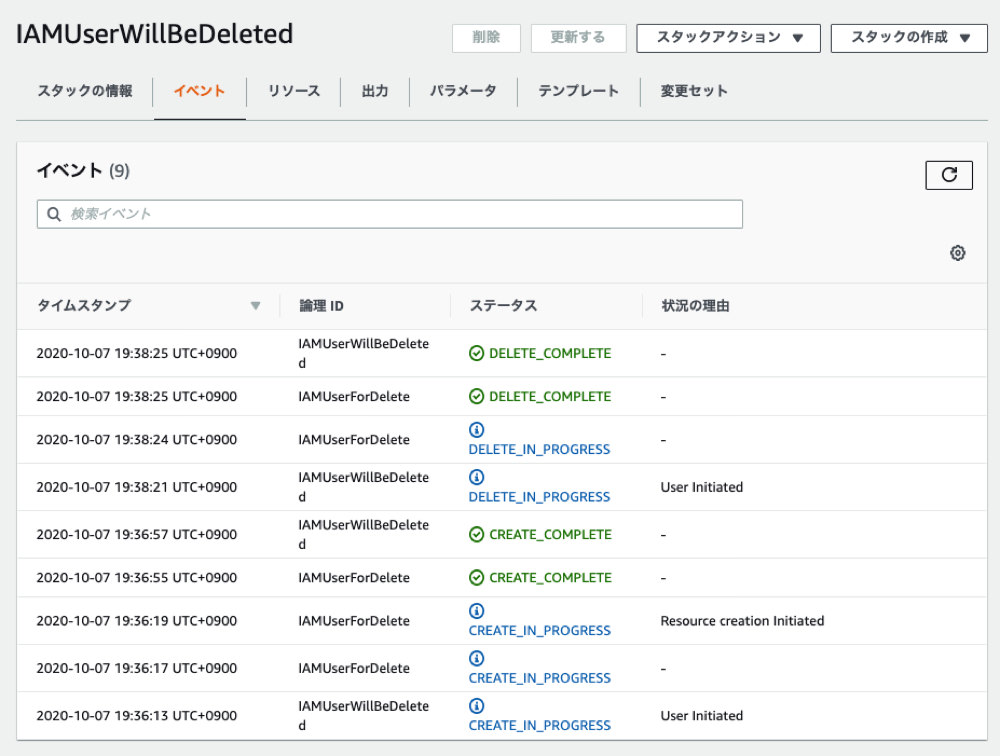Click inside the 検索イベント search field
The height and width of the screenshot is (756, 1000).
pyautogui.click(x=390, y=213)
